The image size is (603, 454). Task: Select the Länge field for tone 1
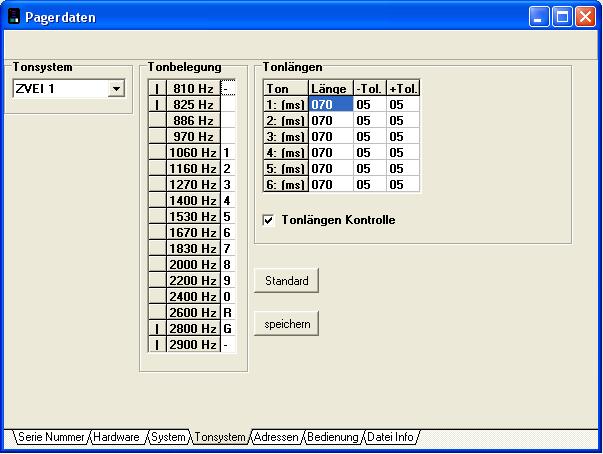pos(330,105)
